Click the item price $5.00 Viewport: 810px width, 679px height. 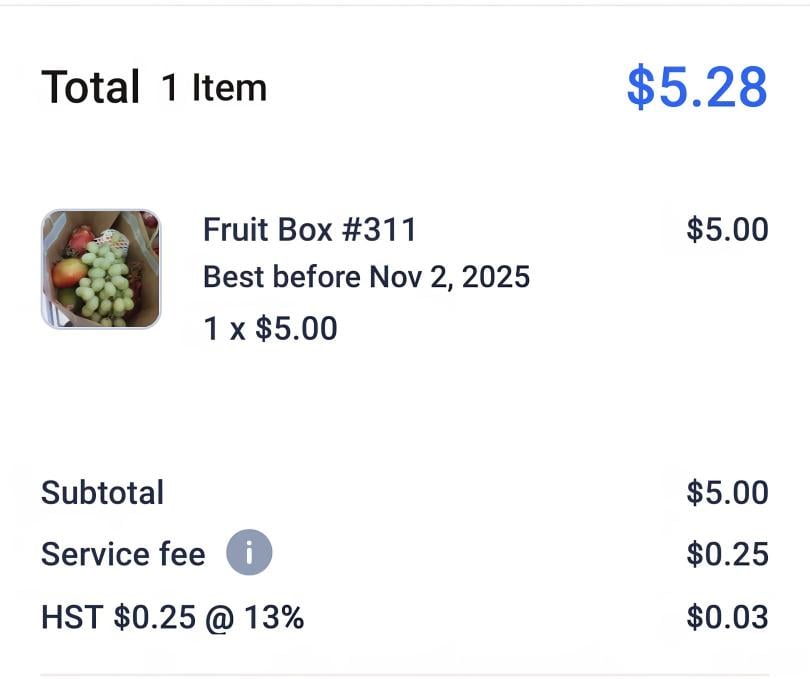pyautogui.click(x=727, y=230)
